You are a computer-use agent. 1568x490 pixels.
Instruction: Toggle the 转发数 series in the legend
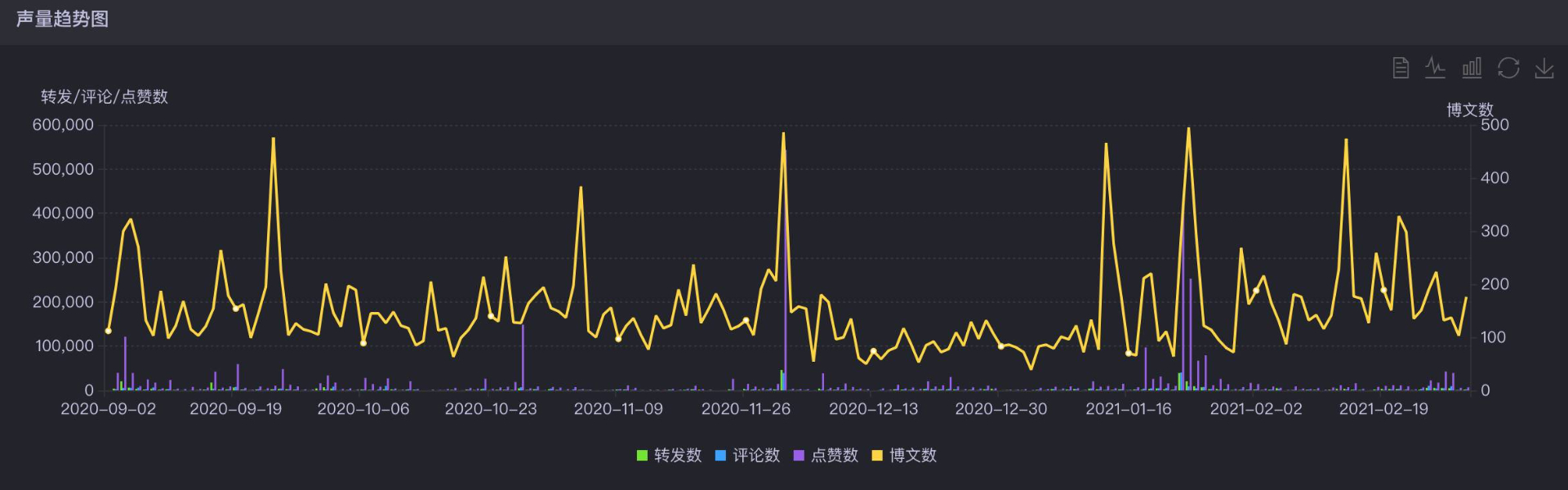click(669, 456)
